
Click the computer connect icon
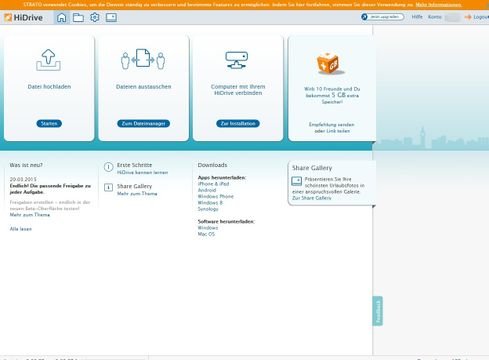click(x=237, y=60)
